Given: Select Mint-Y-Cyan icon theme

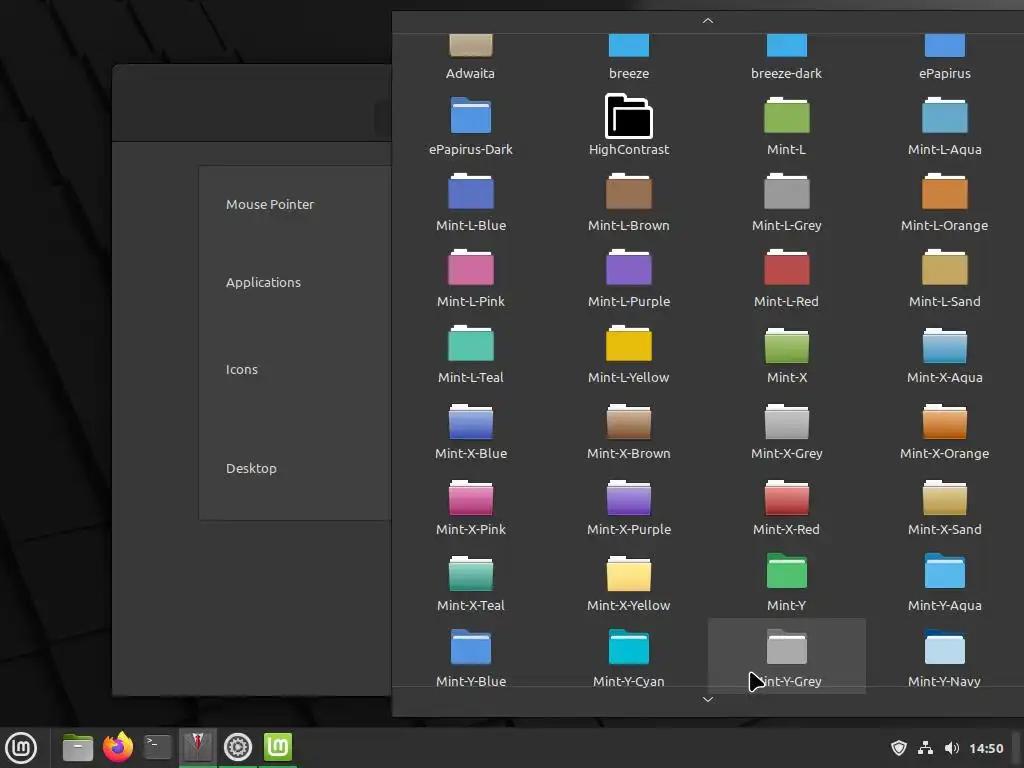Looking at the screenshot, I should pyautogui.click(x=628, y=656).
